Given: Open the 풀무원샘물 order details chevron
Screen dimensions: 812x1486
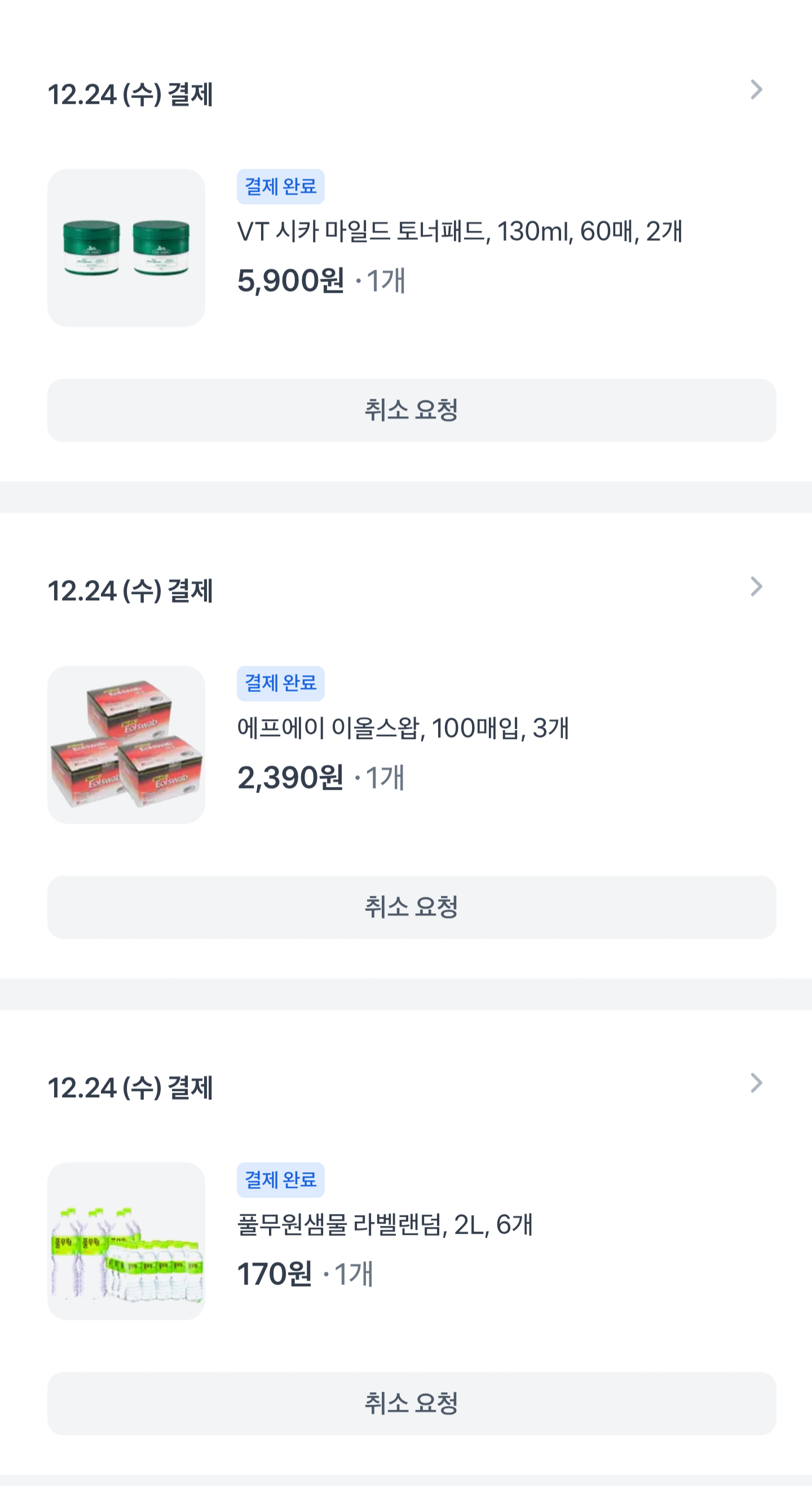Looking at the screenshot, I should click(756, 1083).
